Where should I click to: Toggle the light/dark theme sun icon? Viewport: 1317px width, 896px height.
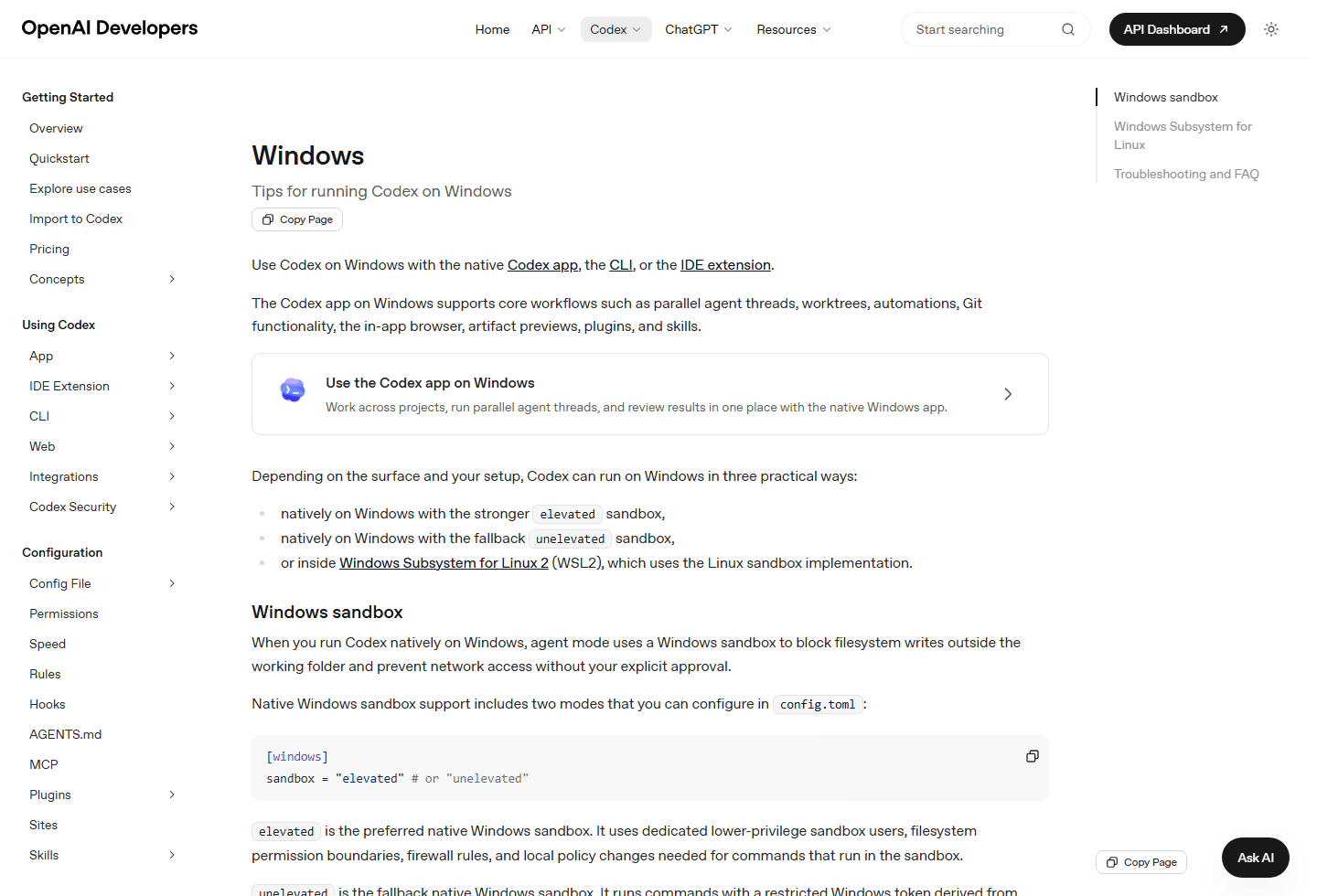coord(1271,29)
